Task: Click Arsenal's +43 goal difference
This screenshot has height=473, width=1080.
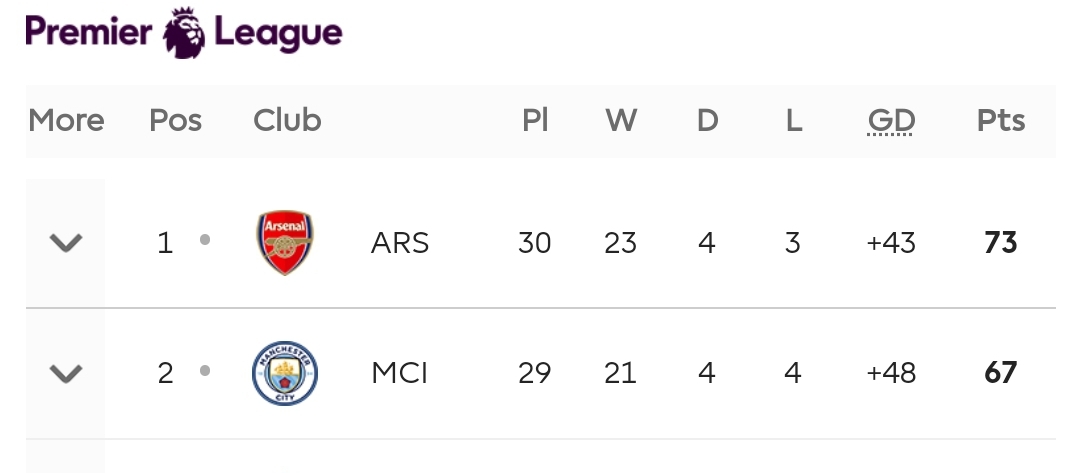Action: [x=891, y=243]
